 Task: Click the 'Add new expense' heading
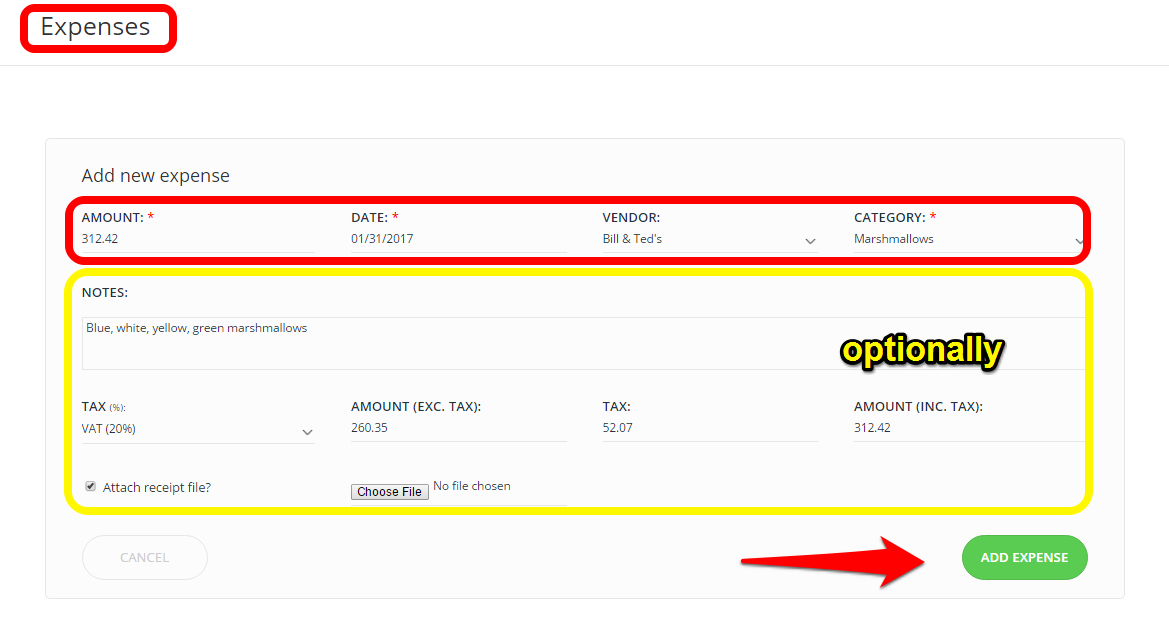pos(156,176)
